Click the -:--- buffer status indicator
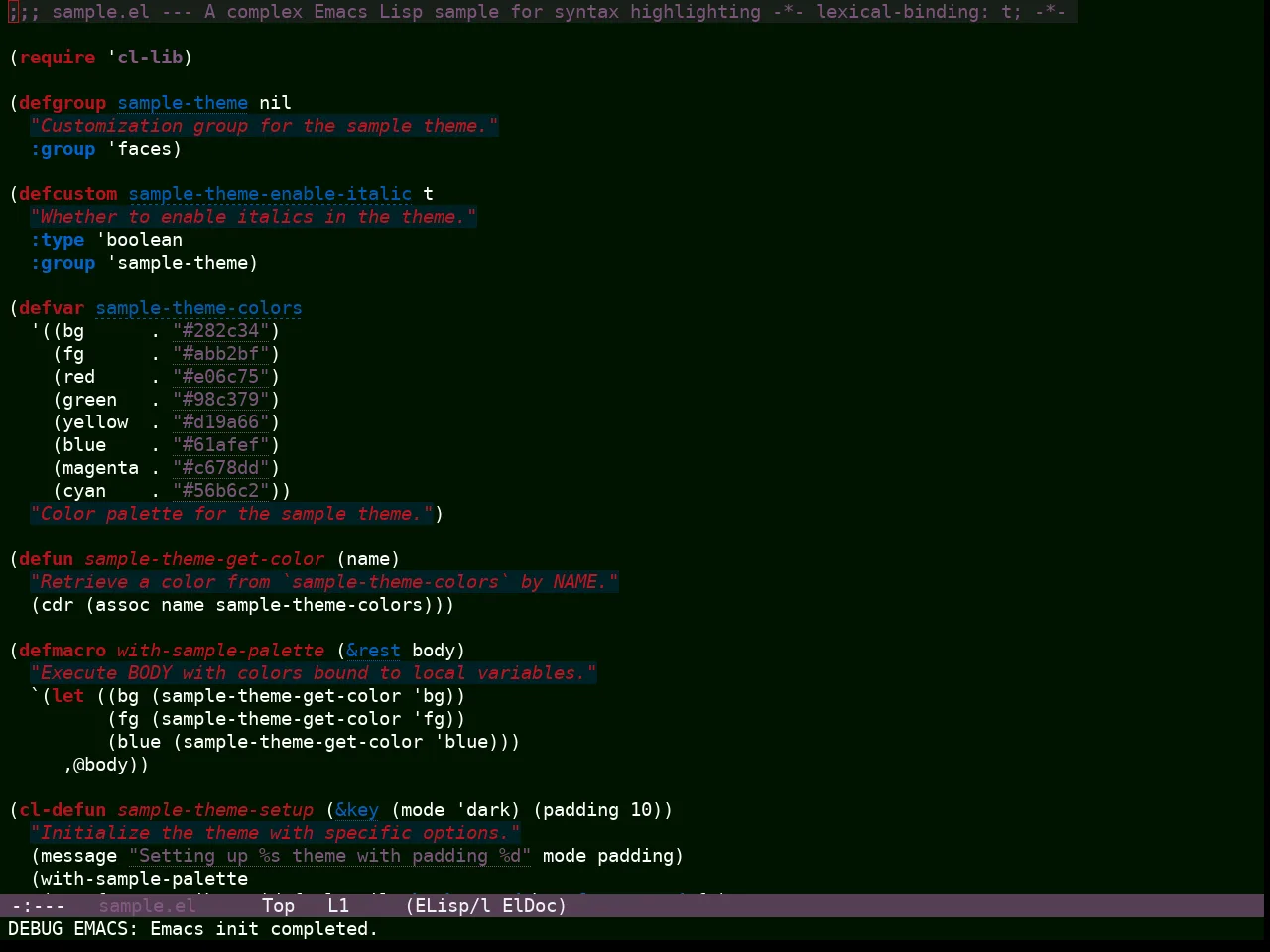The height and width of the screenshot is (952, 1270). (x=38, y=905)
